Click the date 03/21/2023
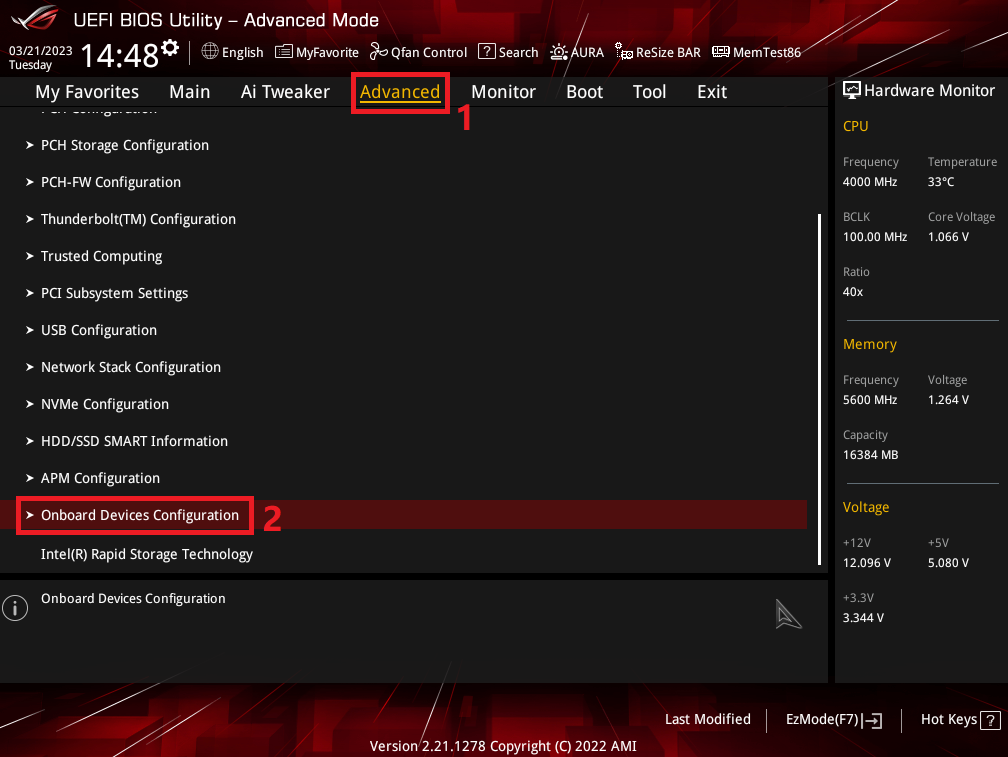The image size is (1008, 757). (40, 51)
